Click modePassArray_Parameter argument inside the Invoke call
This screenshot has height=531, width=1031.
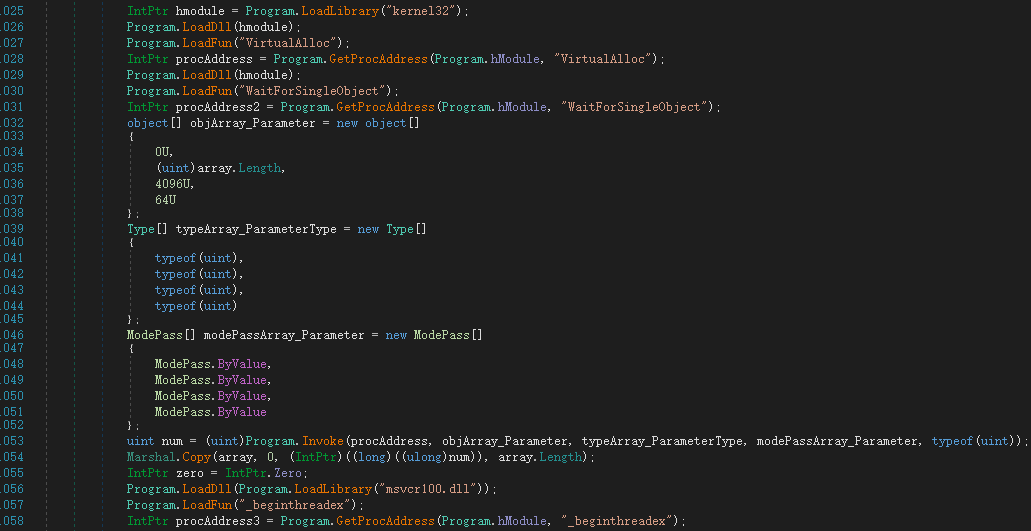pos(837,442)
